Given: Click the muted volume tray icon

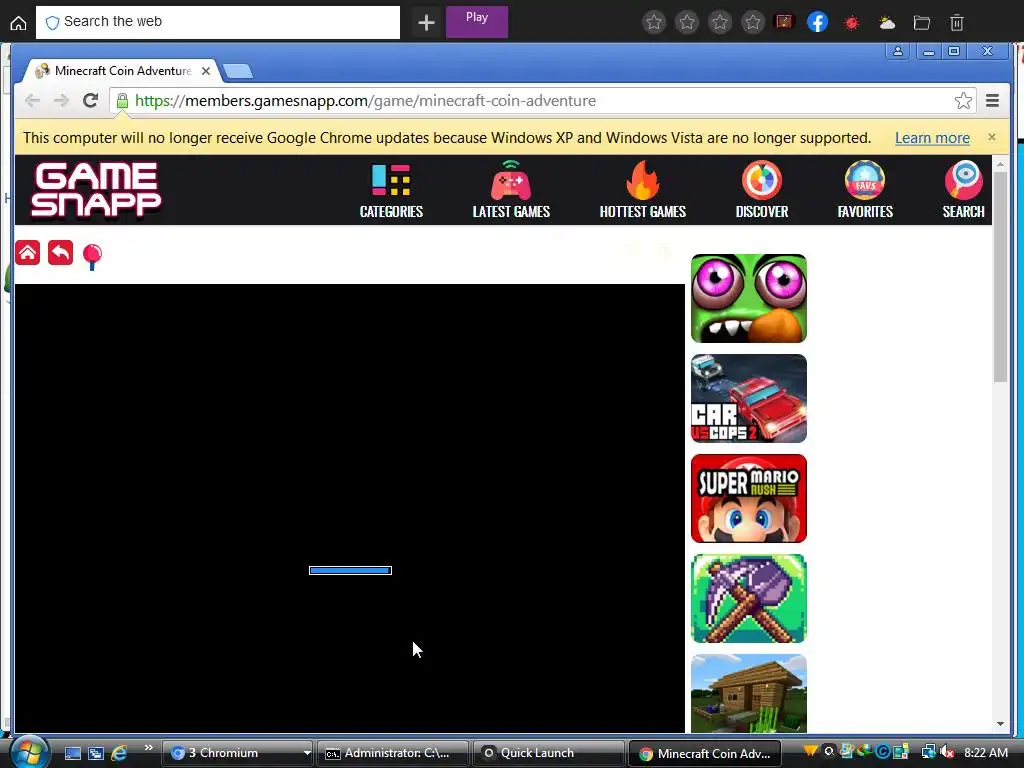Looking at the screenshot, I should [947, 752].
